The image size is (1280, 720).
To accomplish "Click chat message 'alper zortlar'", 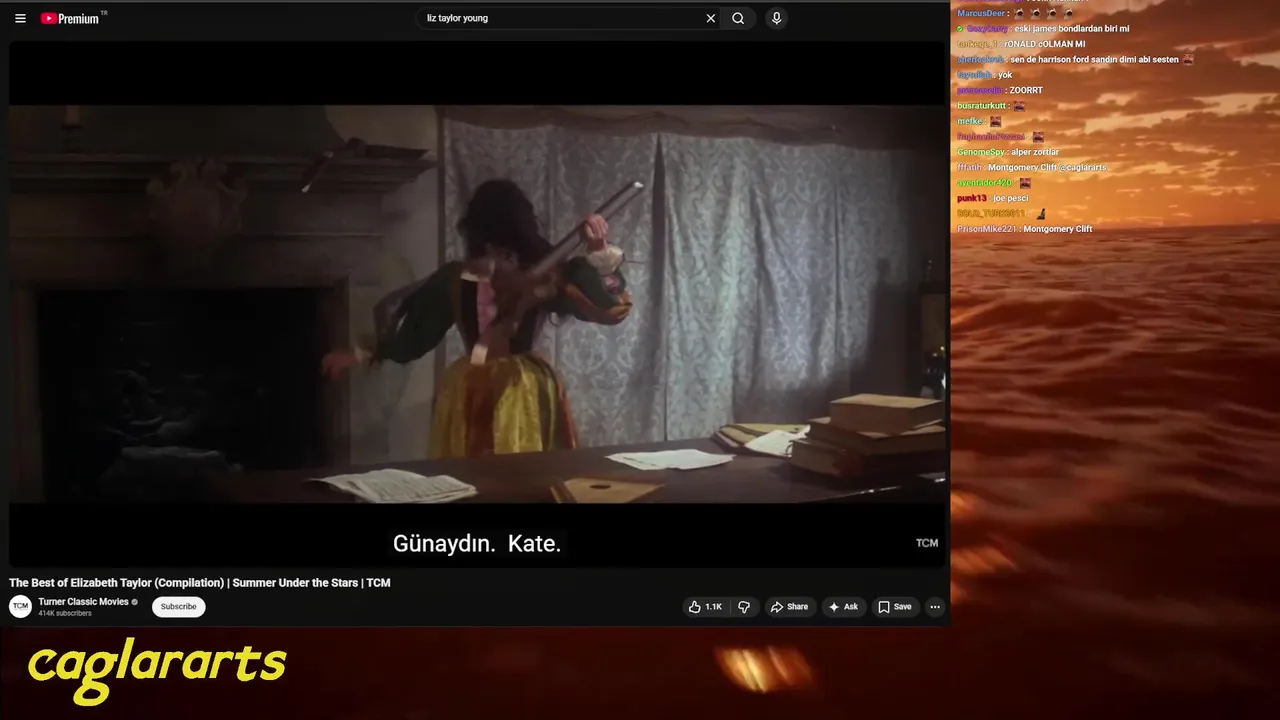I will pyautogui.click(x=1035, y=152).
